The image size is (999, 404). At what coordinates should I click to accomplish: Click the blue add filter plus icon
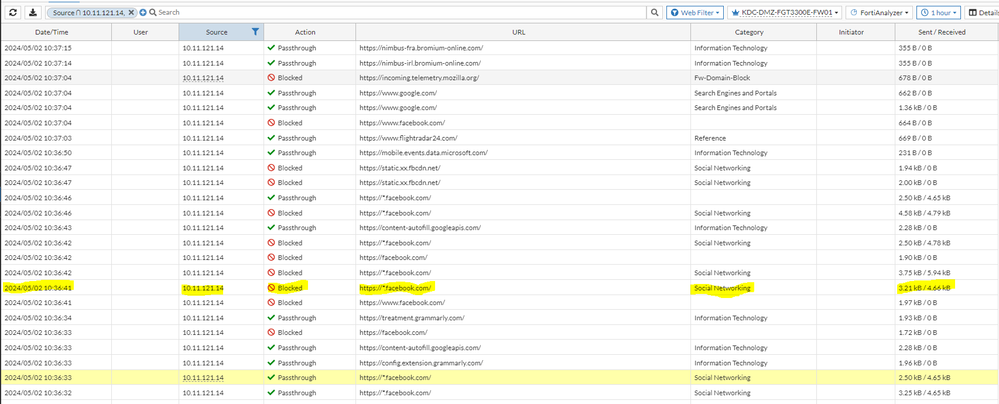pos(143,12)
